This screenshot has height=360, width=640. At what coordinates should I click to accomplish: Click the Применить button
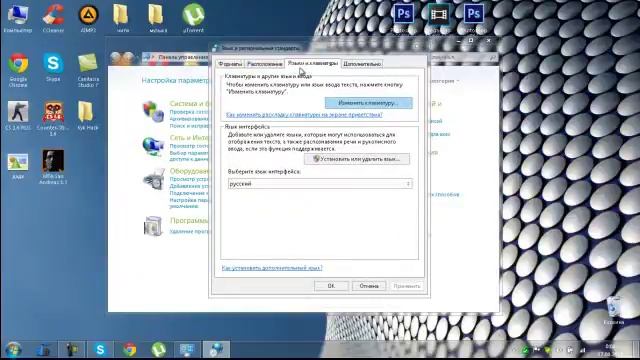[x=407, y=286]
